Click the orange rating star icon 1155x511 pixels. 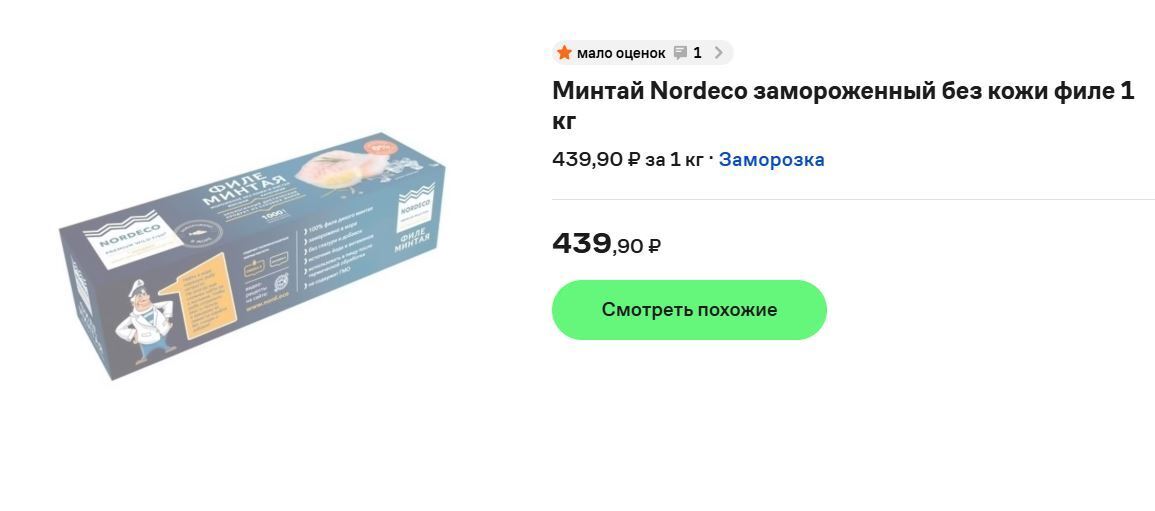pyautogui.click(x=564, y=53)
